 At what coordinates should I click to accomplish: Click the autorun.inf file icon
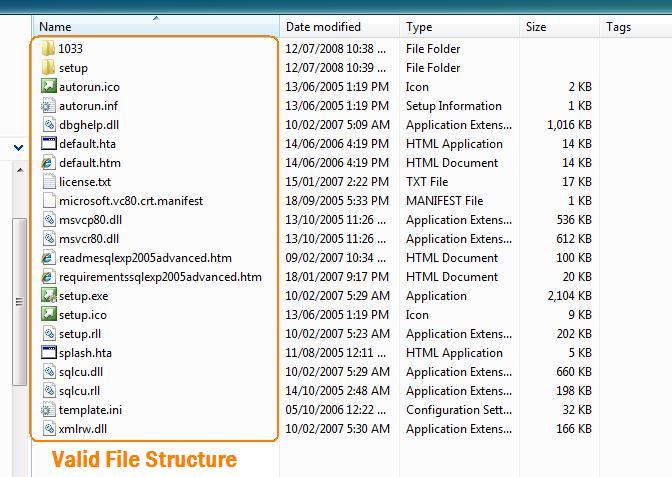point(48,105)
